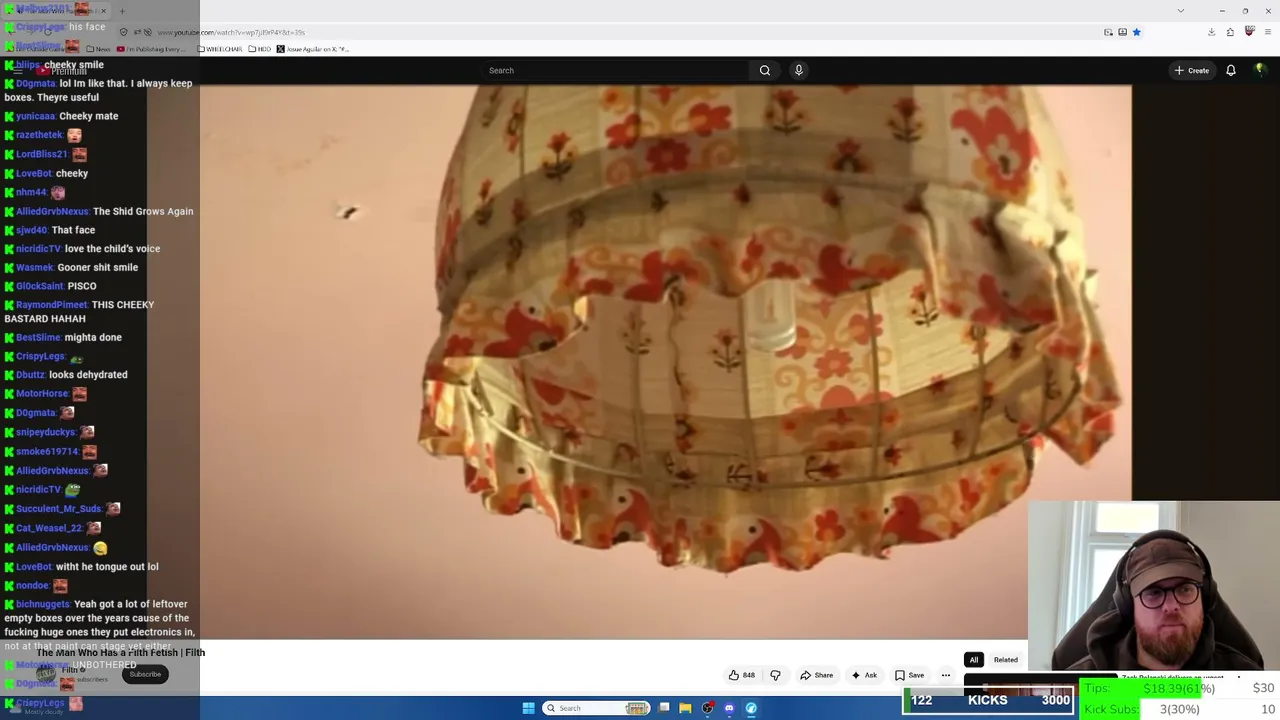Focus the YouTube search box
The width and height of the screenshot is (1280, 720).
[615, 70]
